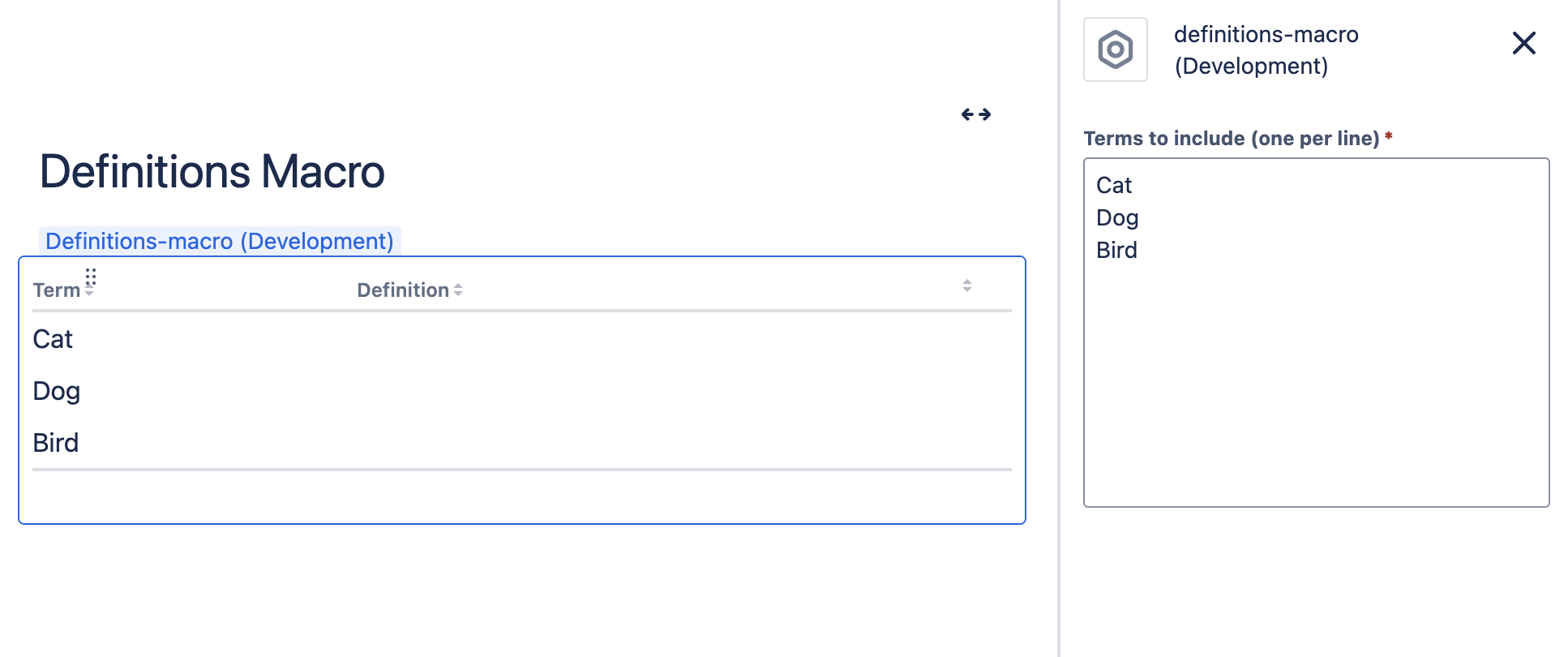The image size is (1568, 657).
Task: Place cursor on Dog line in terms field
Action: click(x=1117, y=218)
